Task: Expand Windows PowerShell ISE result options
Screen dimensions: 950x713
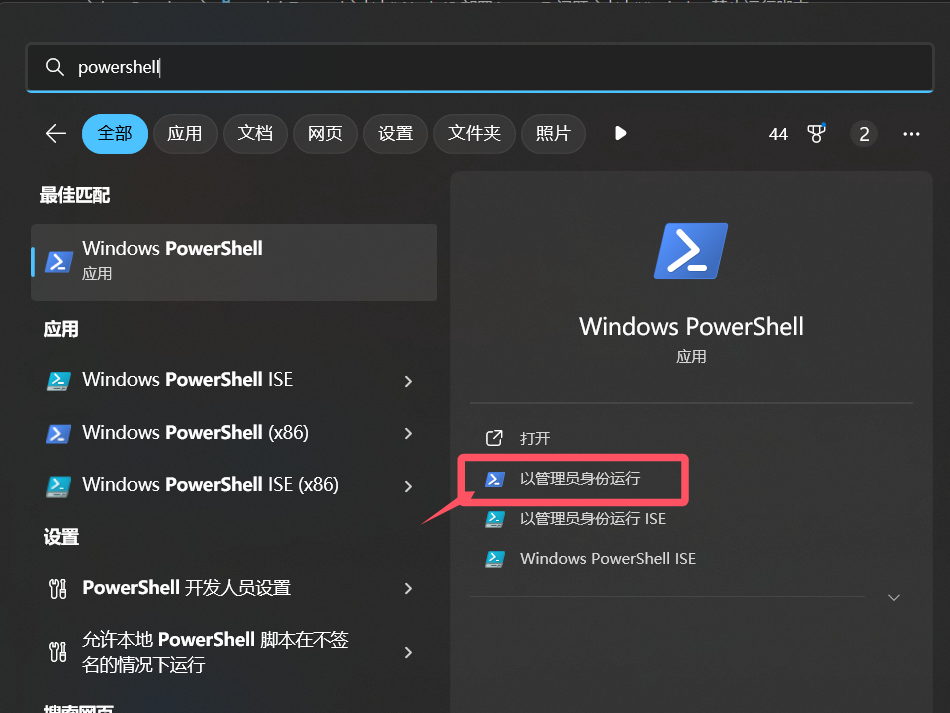Action: coord(408,381)
